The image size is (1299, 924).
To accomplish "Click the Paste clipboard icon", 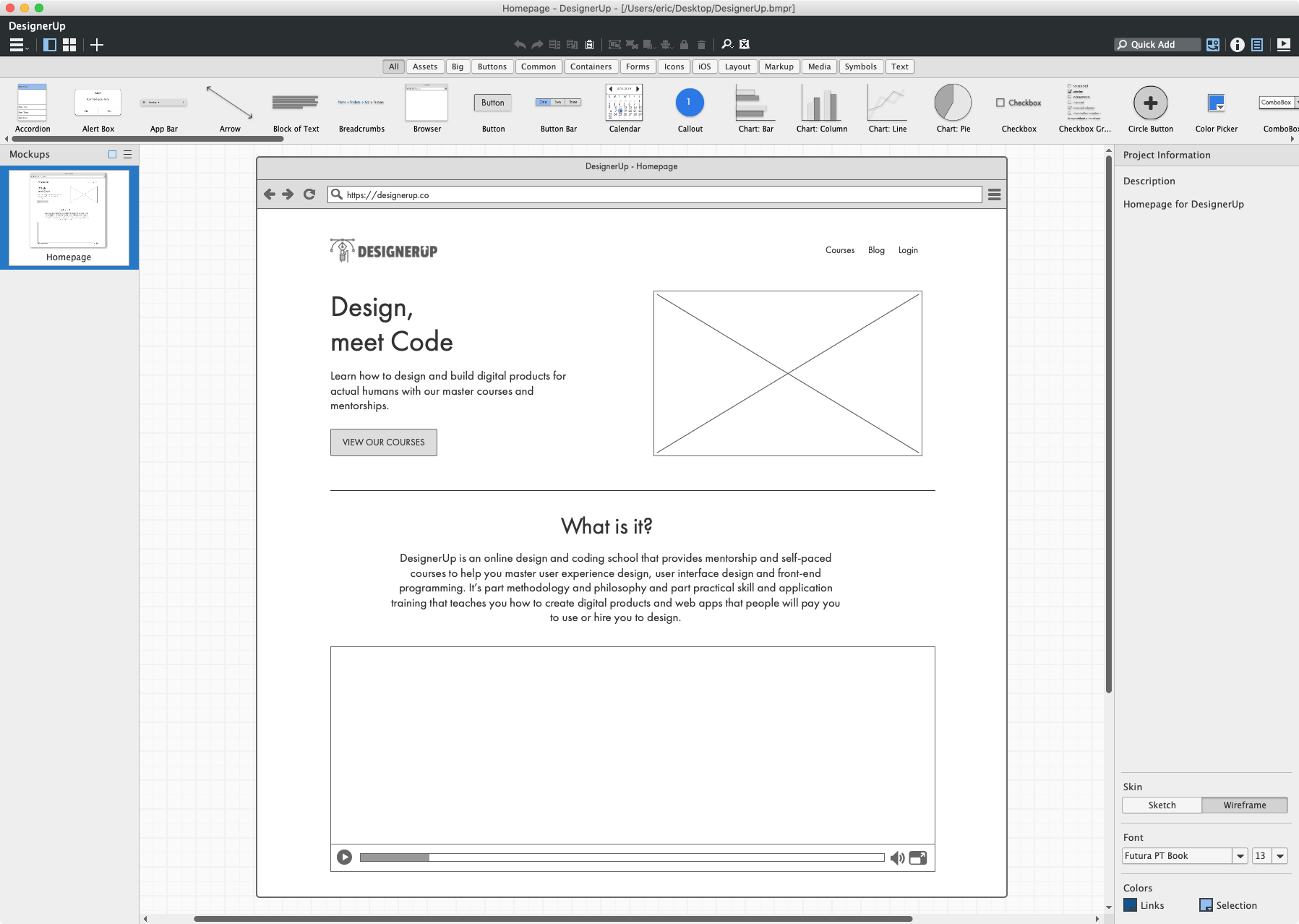I will click(x=589, y=45).
